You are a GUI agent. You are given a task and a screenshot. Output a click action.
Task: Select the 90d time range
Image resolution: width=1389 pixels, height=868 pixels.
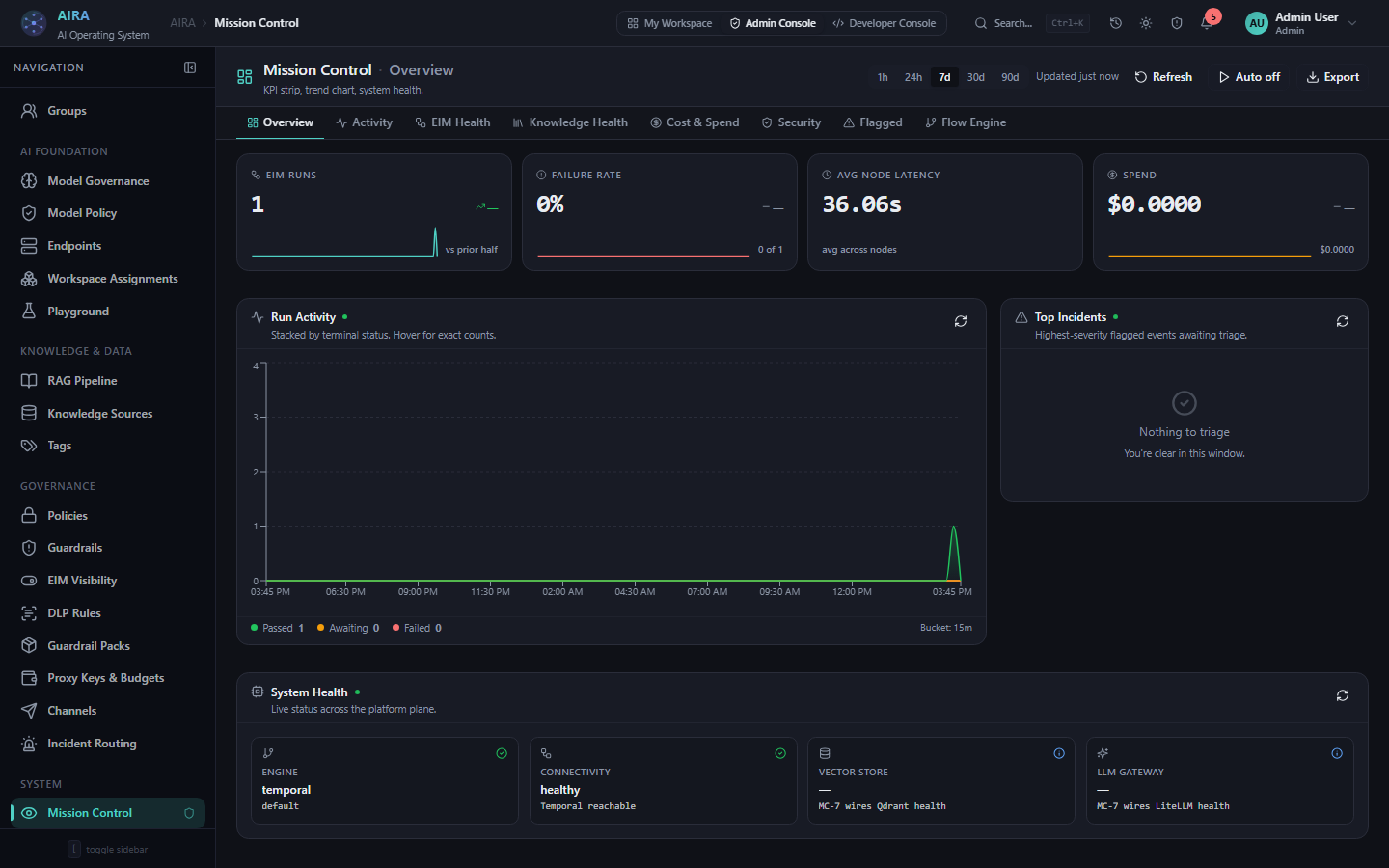tap(1010, 77)
